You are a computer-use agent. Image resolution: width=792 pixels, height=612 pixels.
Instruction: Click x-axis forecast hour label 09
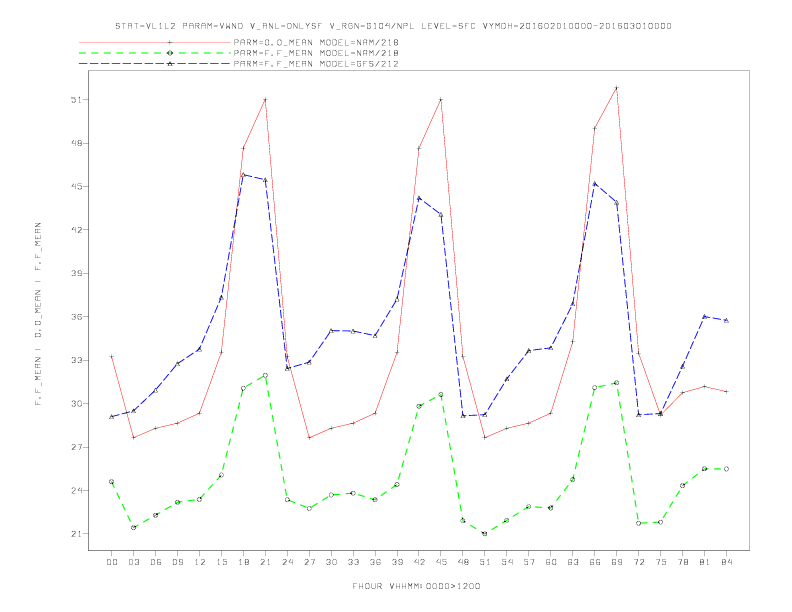(178, 562)
